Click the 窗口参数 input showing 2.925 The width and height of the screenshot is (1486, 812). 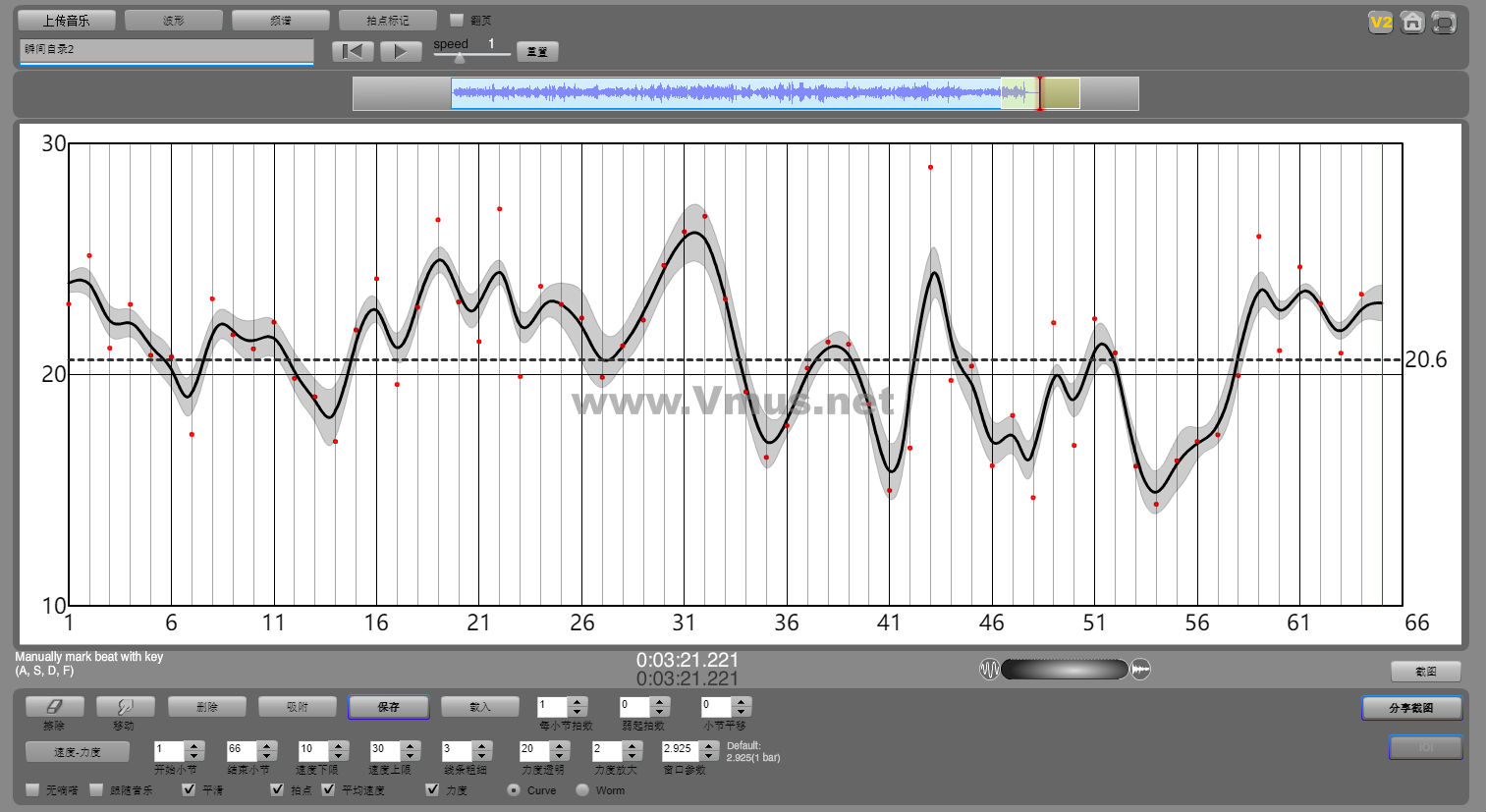click(682, 751)
